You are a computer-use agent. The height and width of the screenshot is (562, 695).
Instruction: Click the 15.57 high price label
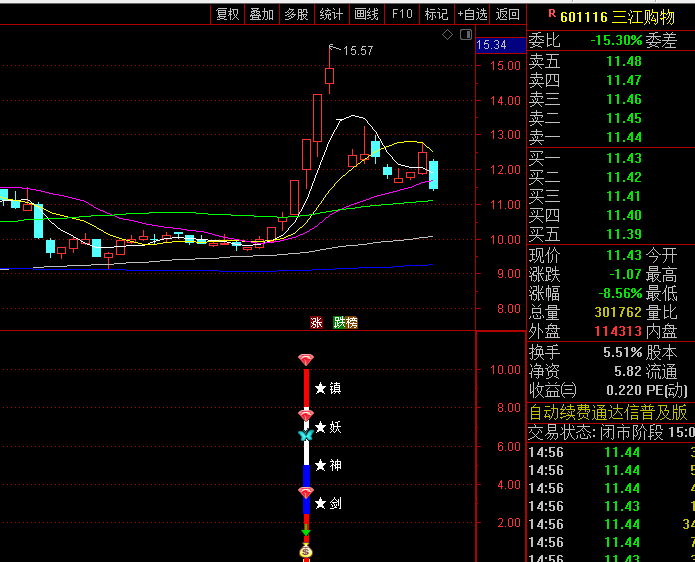tap(358, 51)
